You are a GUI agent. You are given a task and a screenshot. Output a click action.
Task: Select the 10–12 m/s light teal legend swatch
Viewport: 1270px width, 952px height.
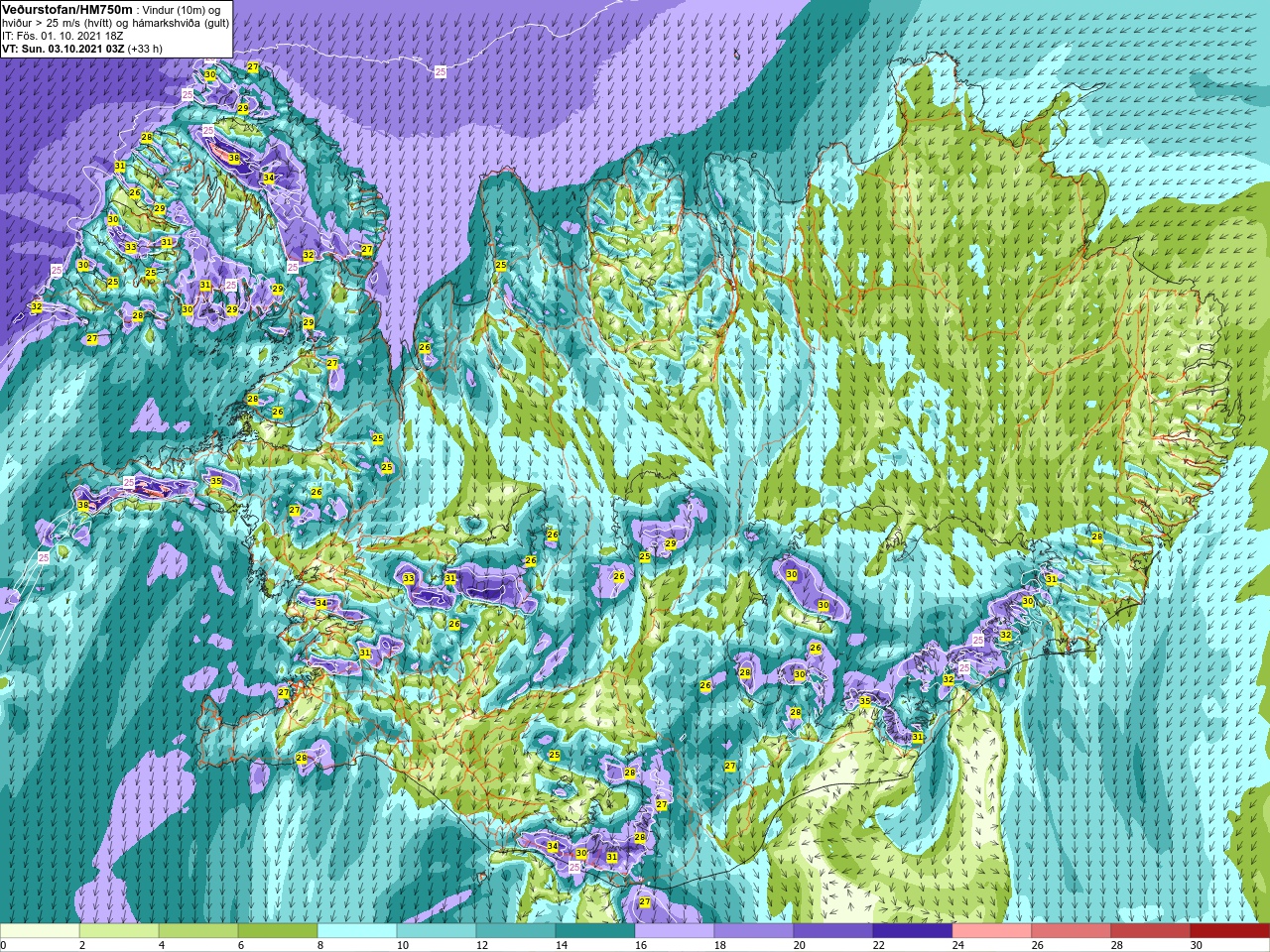[x=437, y=931]
